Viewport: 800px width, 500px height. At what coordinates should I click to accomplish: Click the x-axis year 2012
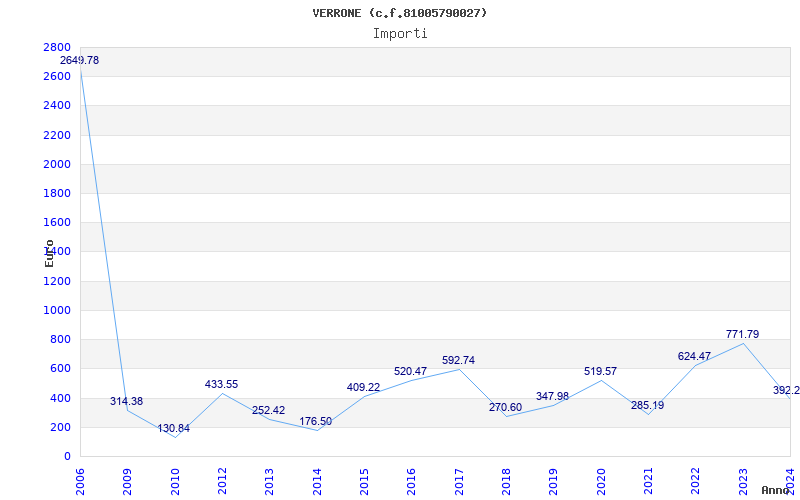222,482
